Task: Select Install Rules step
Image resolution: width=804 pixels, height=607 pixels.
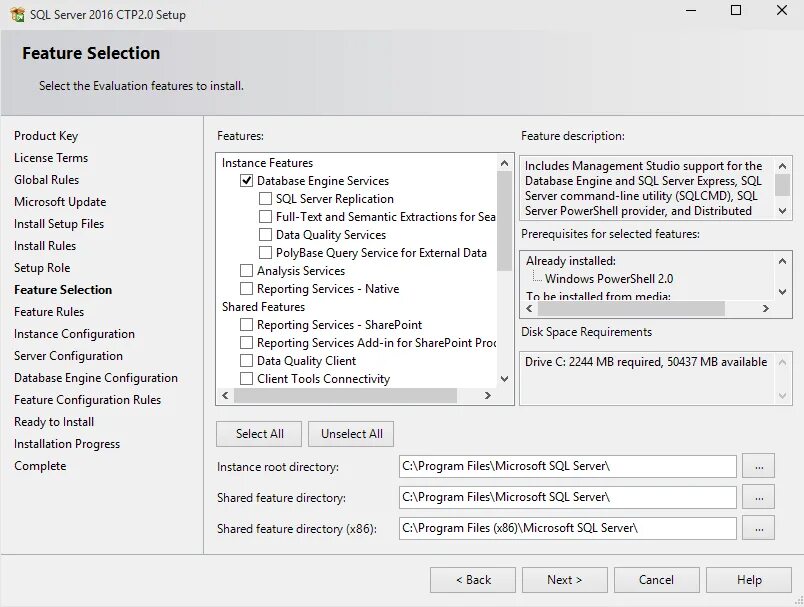Action: point(45,246)
